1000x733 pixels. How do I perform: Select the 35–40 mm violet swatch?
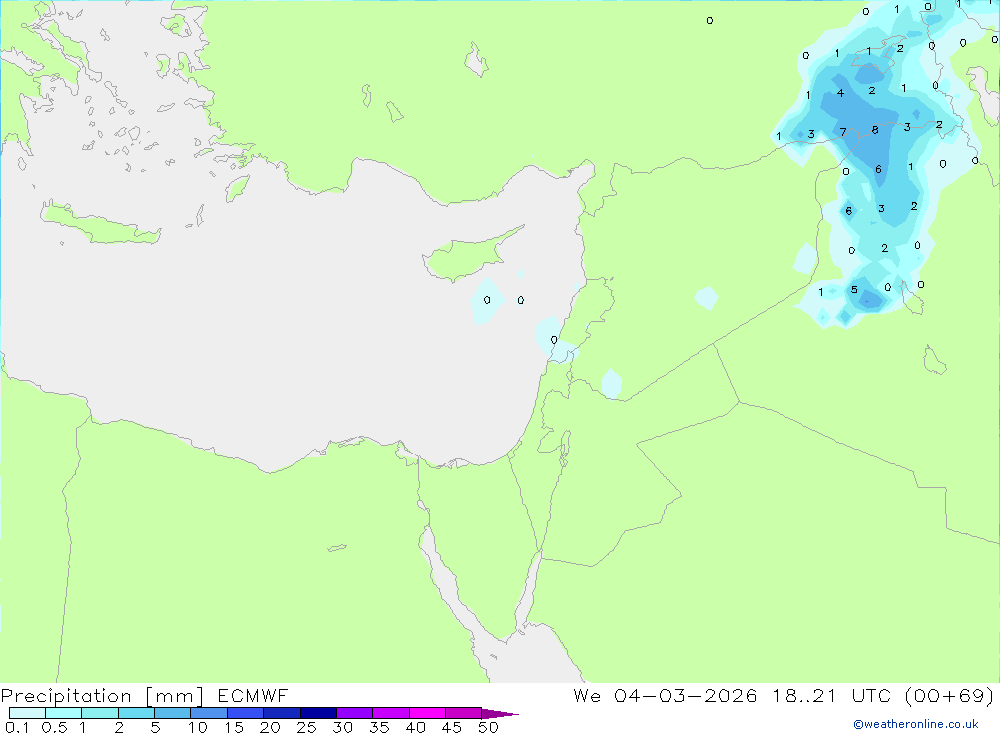point(391,713)
